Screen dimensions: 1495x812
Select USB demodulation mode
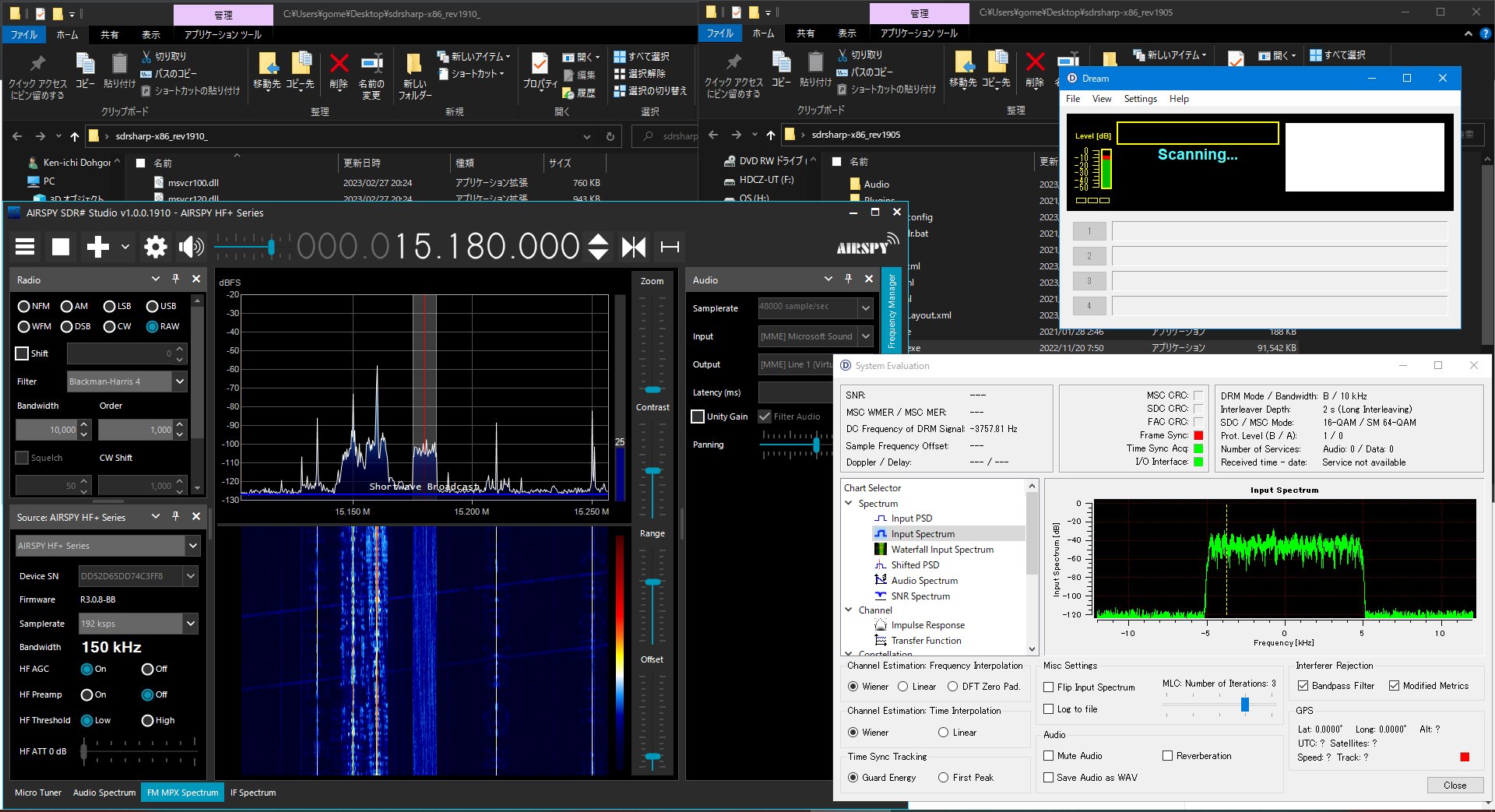click(x=153, y=306)
